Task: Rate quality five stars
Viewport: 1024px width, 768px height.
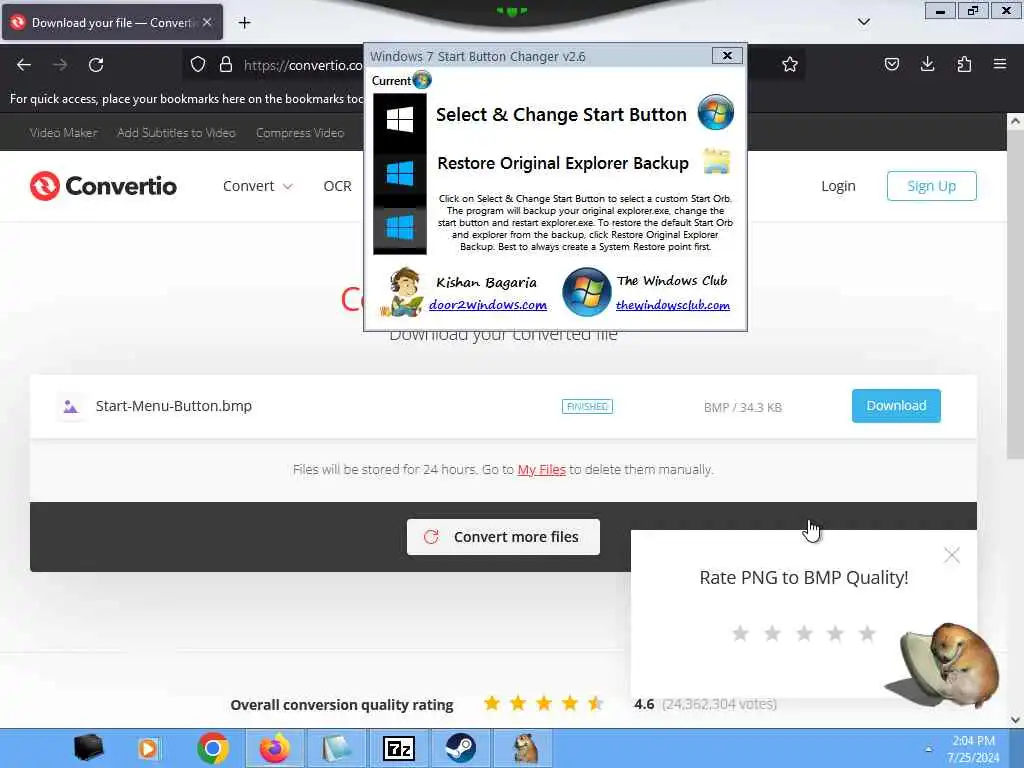Action: 867,633
